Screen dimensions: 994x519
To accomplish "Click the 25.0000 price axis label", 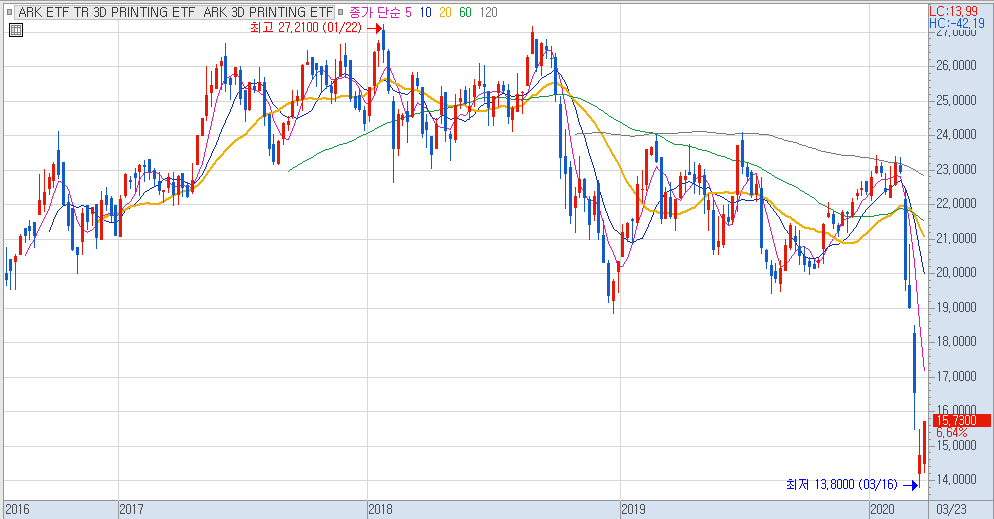I will click(x=956, y=100).
